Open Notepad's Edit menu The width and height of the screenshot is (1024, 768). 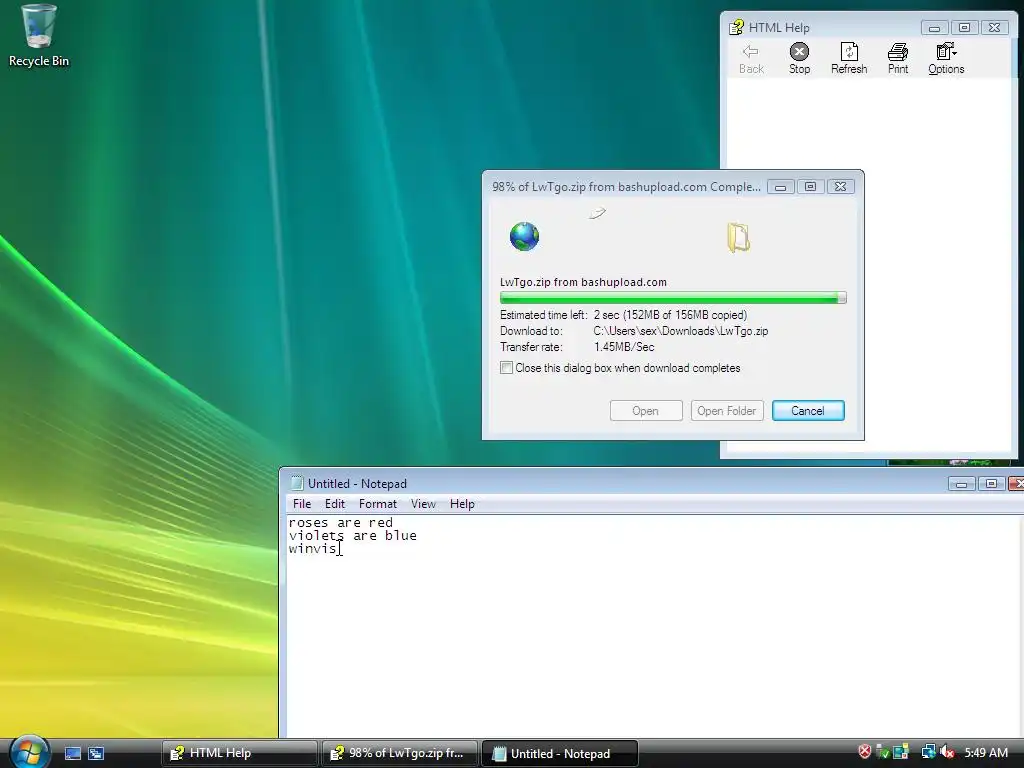click(334, 504)
